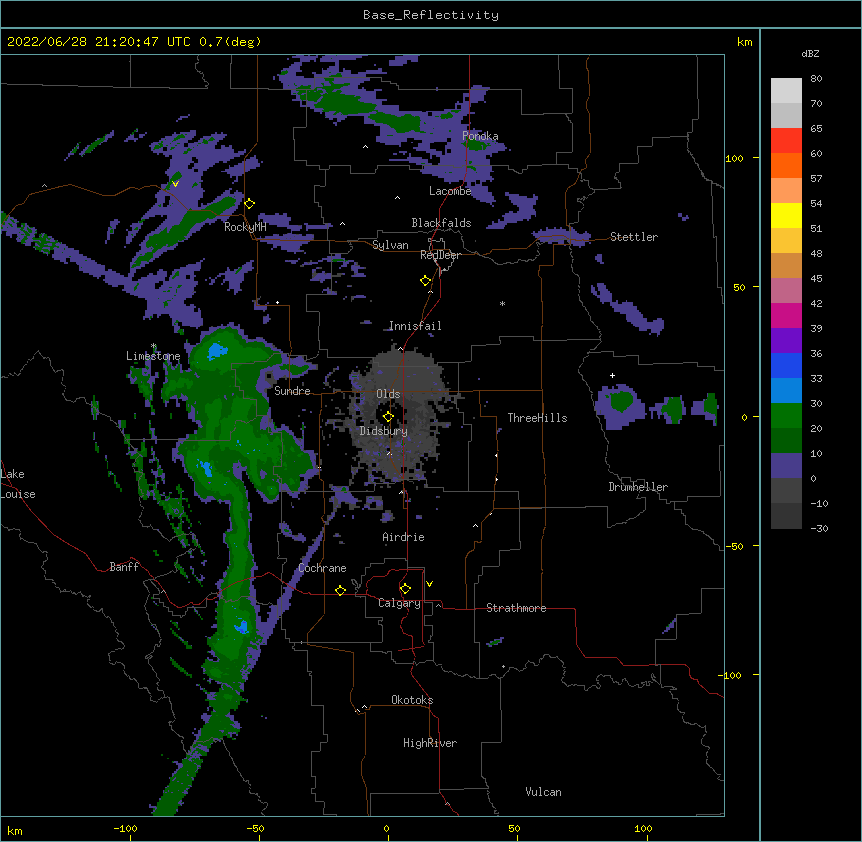Click the Blackfalds label
862x842 pixels.
441,223
